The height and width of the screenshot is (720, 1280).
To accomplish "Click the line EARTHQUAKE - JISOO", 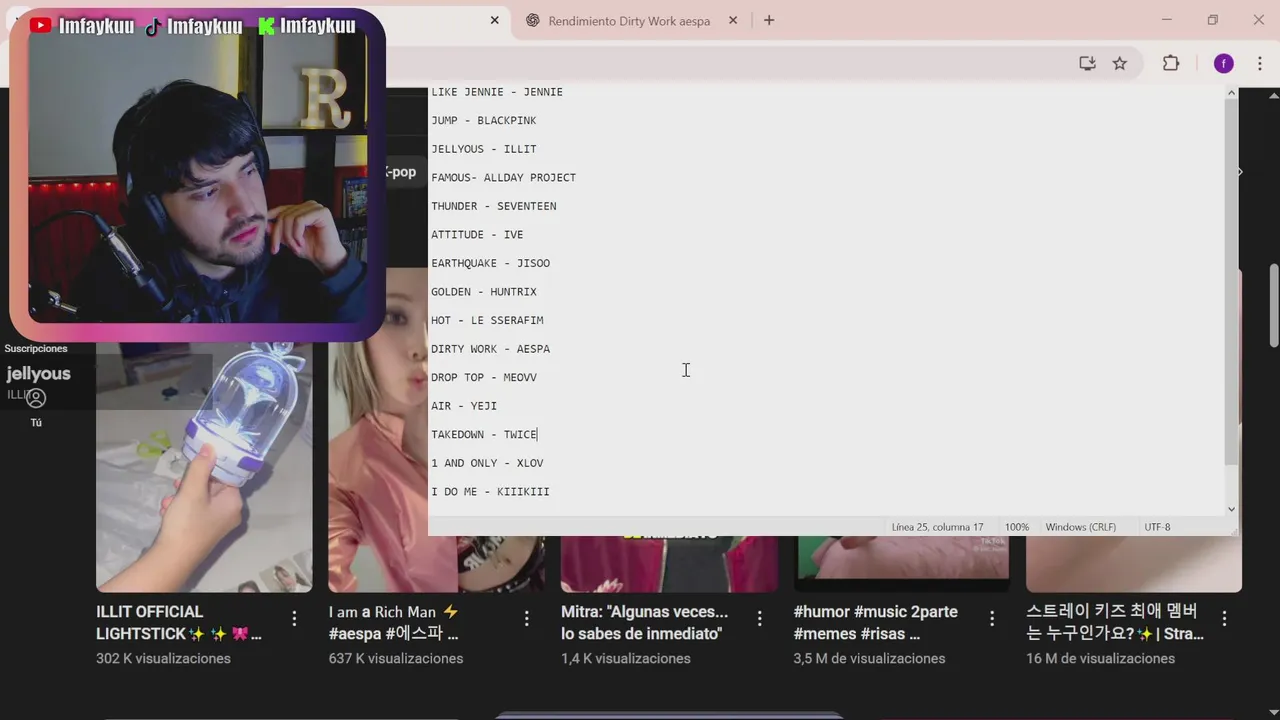I will [490, 263].
